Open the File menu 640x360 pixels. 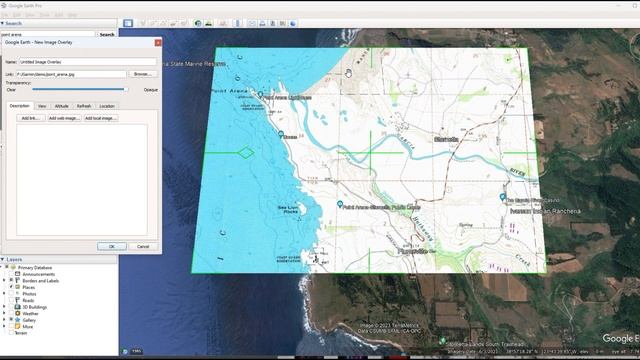point(5,15)
